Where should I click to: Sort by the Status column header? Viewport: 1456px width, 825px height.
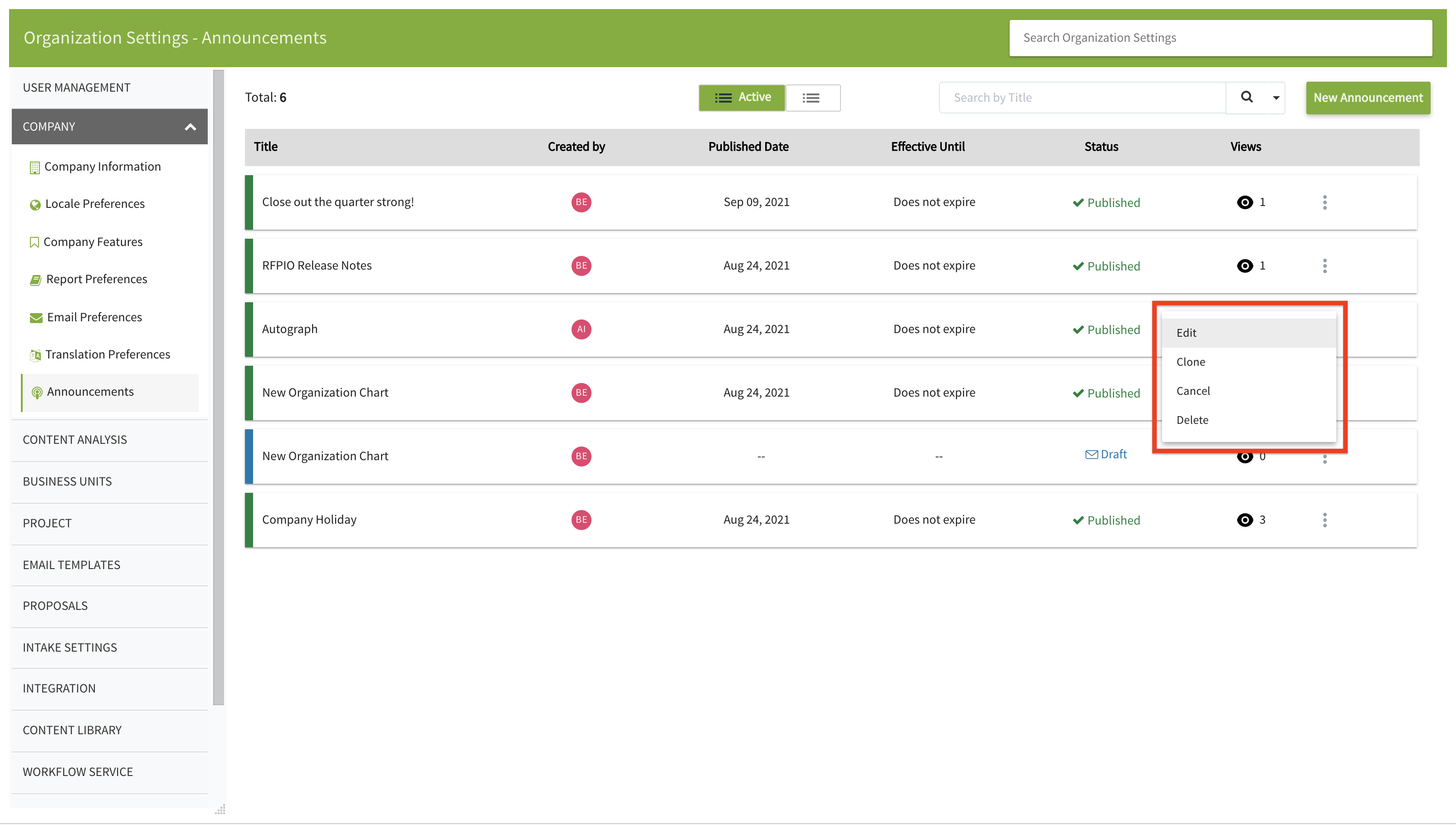click(x=1101, y=147)
